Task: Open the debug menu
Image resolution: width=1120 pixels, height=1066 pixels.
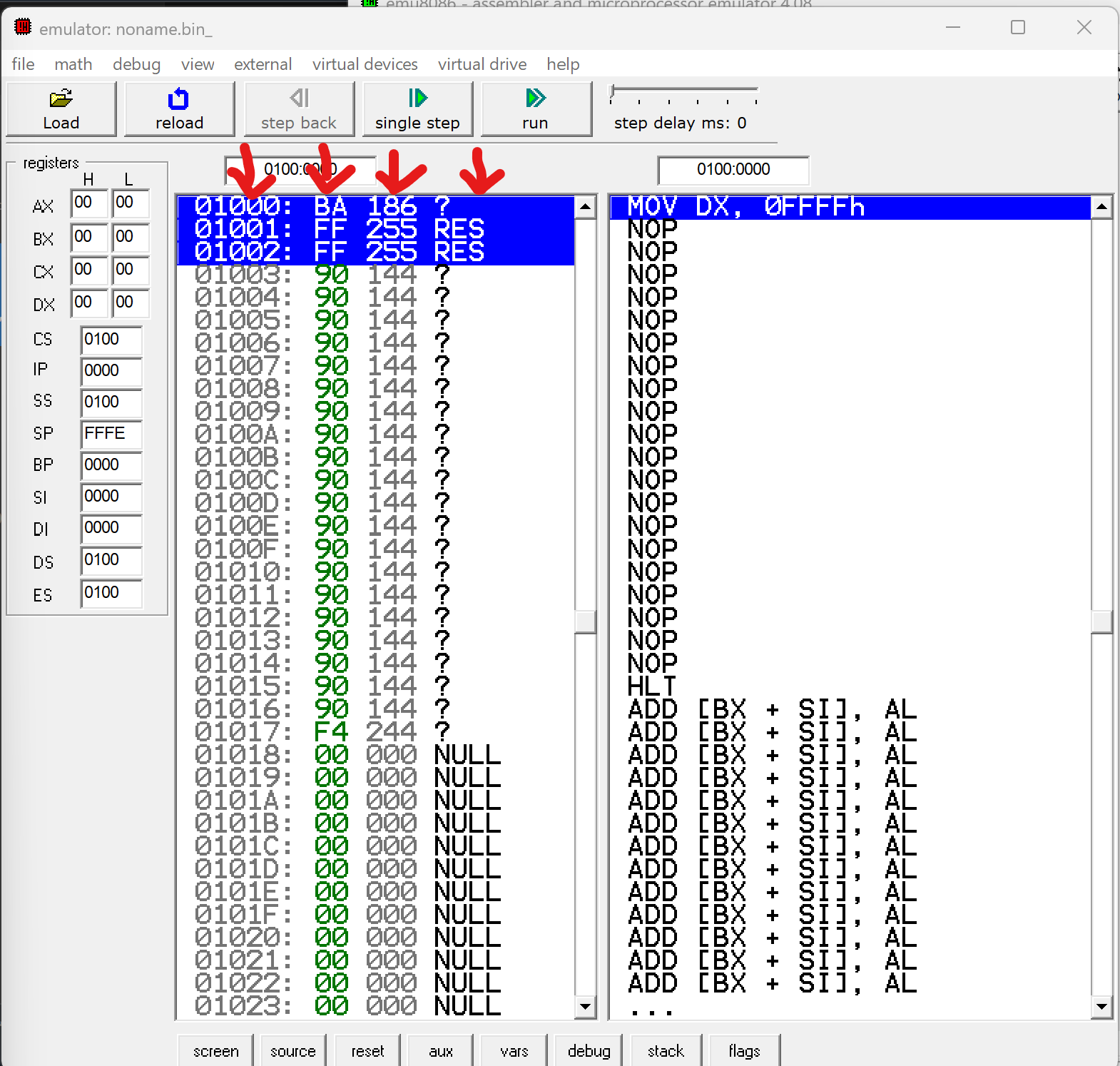Action: [136, 64]
